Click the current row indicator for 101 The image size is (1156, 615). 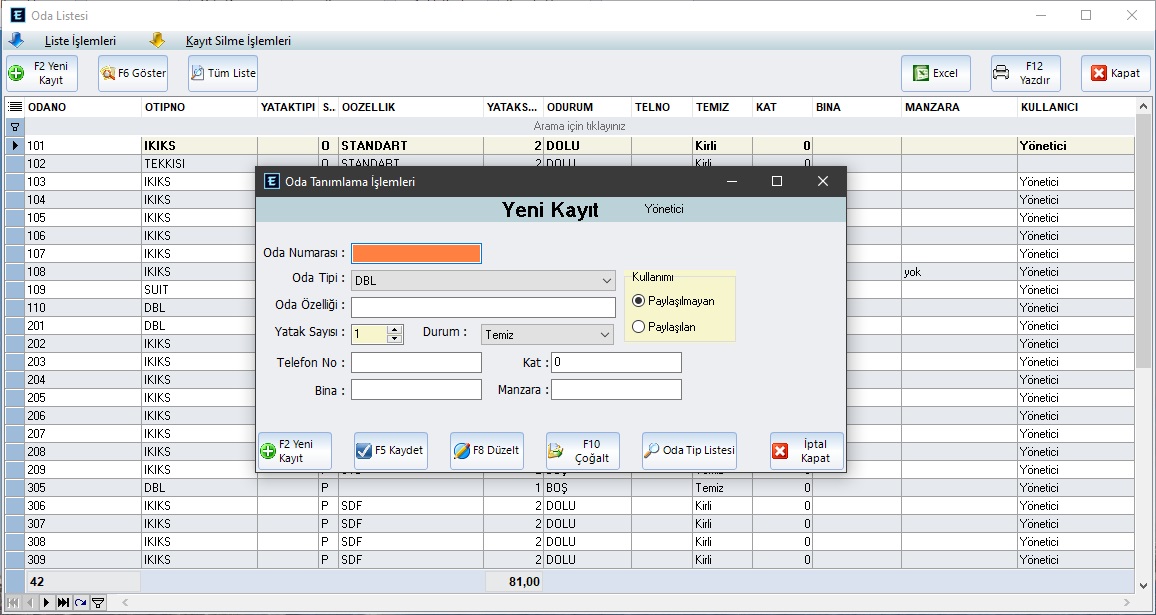tap(15, 145)
